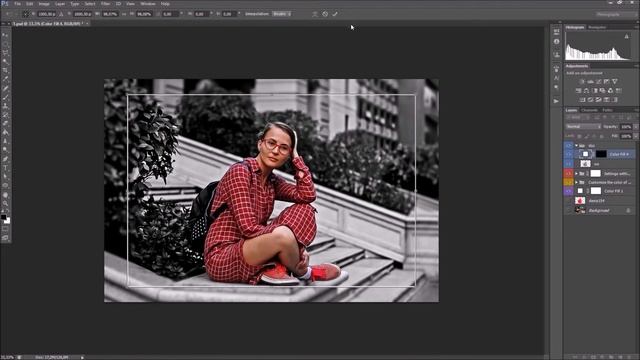The height and width of the screenshot is (360, 640).
Task: Select the Brush tool
Action: [x=5, y=97]
